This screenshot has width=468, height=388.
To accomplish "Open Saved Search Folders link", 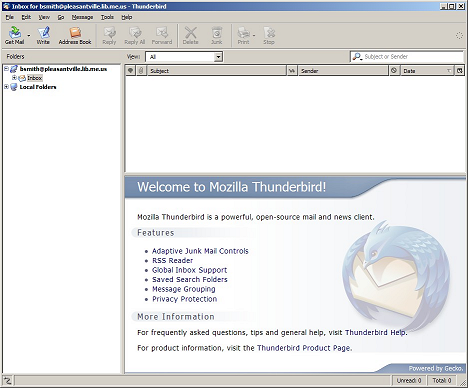I will tap(190, 280).
